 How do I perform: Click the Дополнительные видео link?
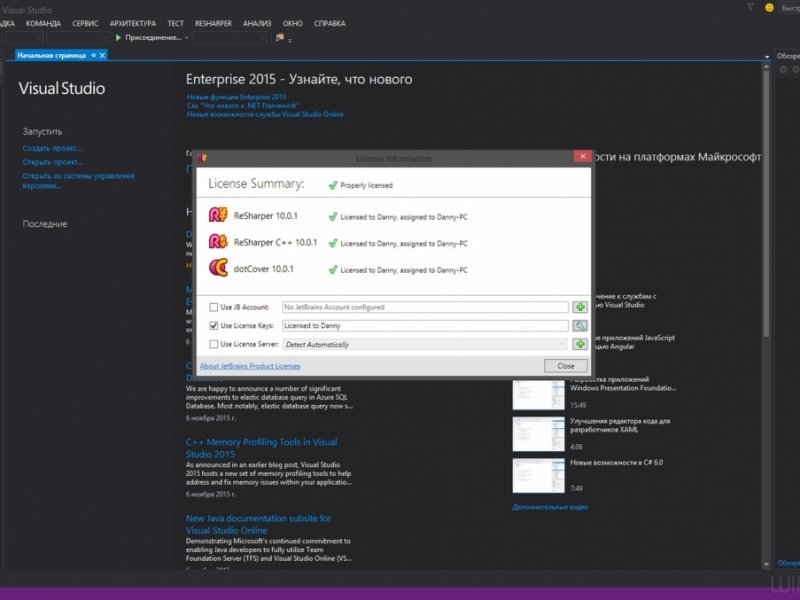(550, 507)
